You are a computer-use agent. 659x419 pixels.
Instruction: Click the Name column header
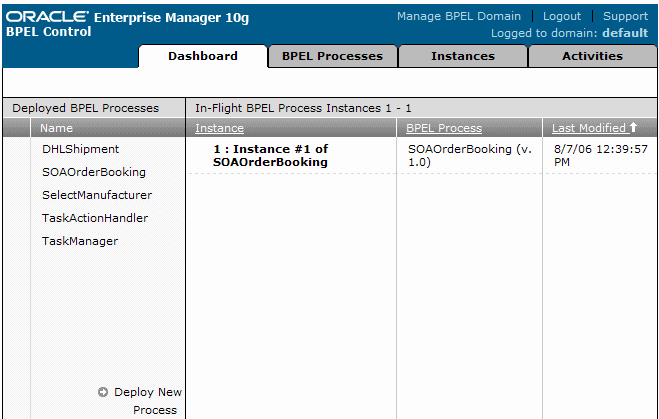pyautogui.click(x=56, y=128)
